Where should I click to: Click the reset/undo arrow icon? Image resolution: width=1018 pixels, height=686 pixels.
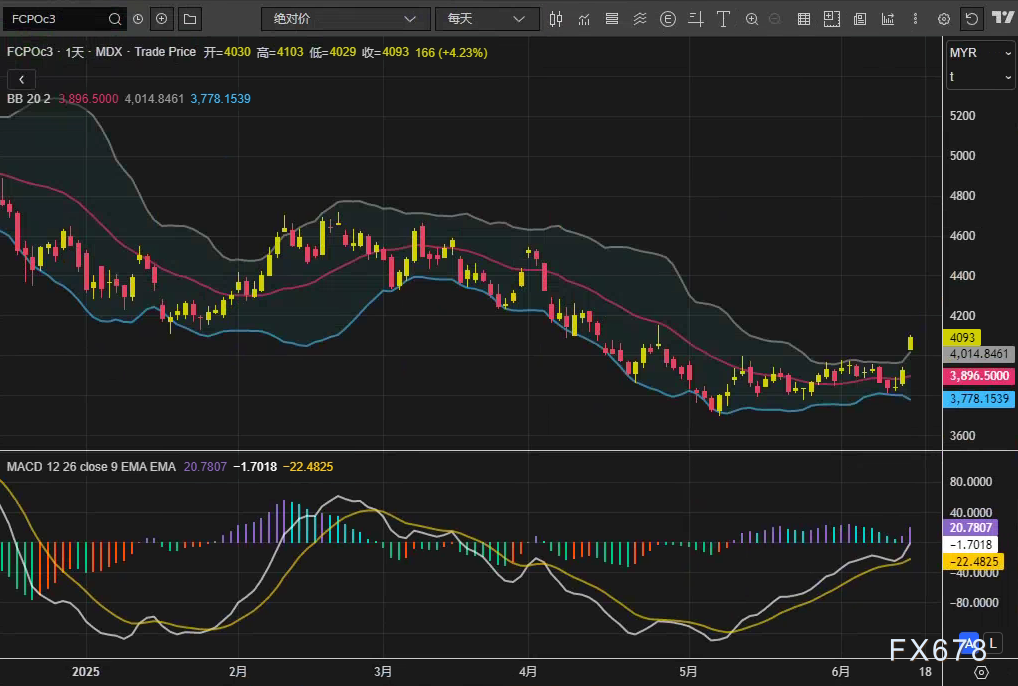pyautogui.click(x=971, y=19)
